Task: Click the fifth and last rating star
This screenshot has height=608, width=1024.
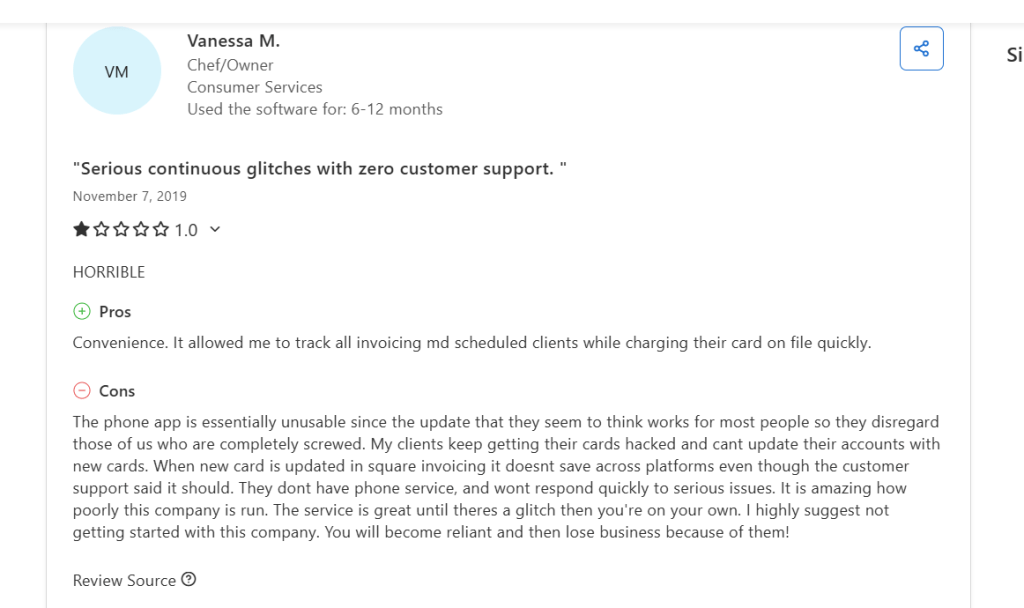Action: pos(161,230)
